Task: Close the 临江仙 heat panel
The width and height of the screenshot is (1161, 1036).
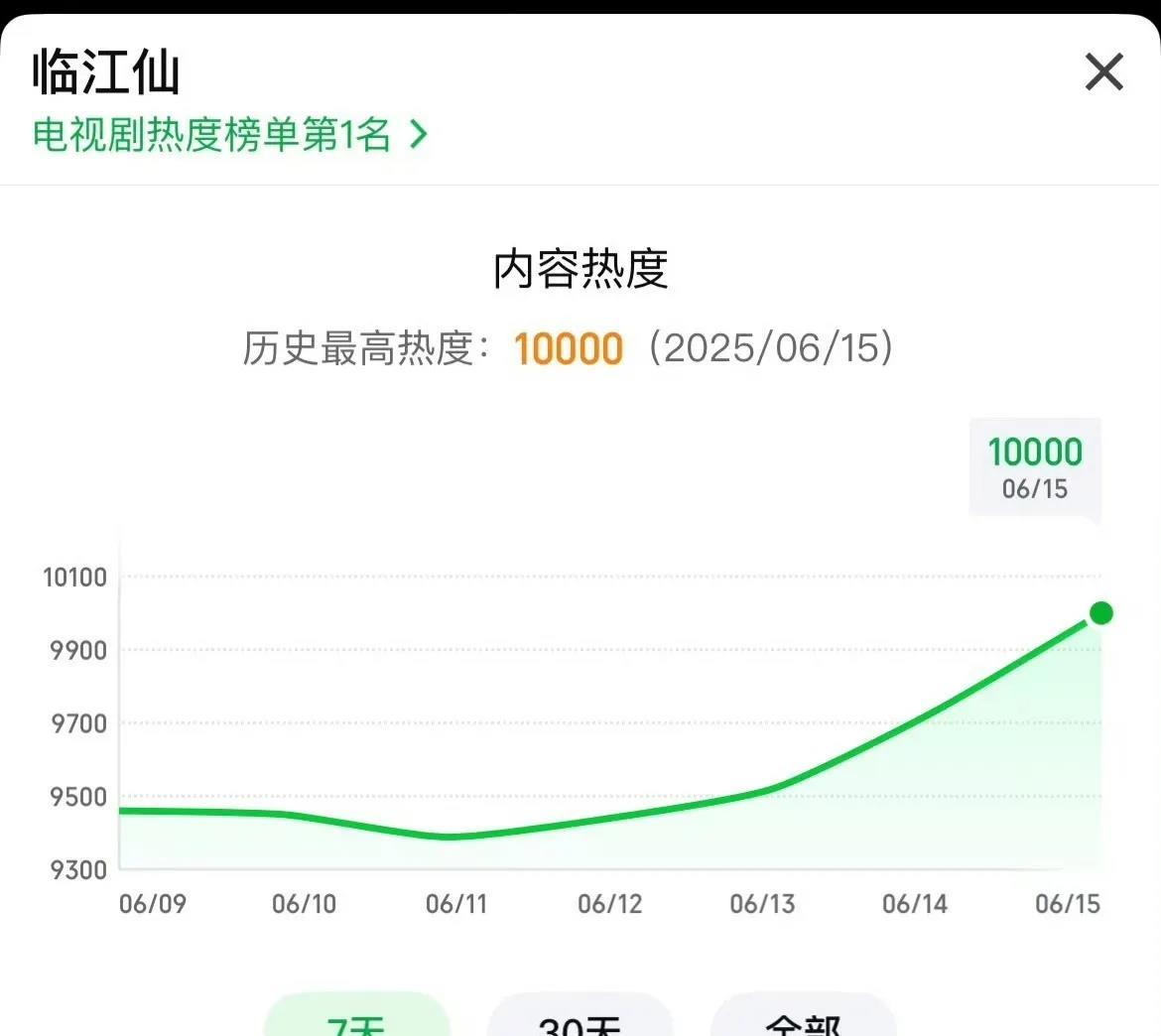Action: tap(1104, 71)
